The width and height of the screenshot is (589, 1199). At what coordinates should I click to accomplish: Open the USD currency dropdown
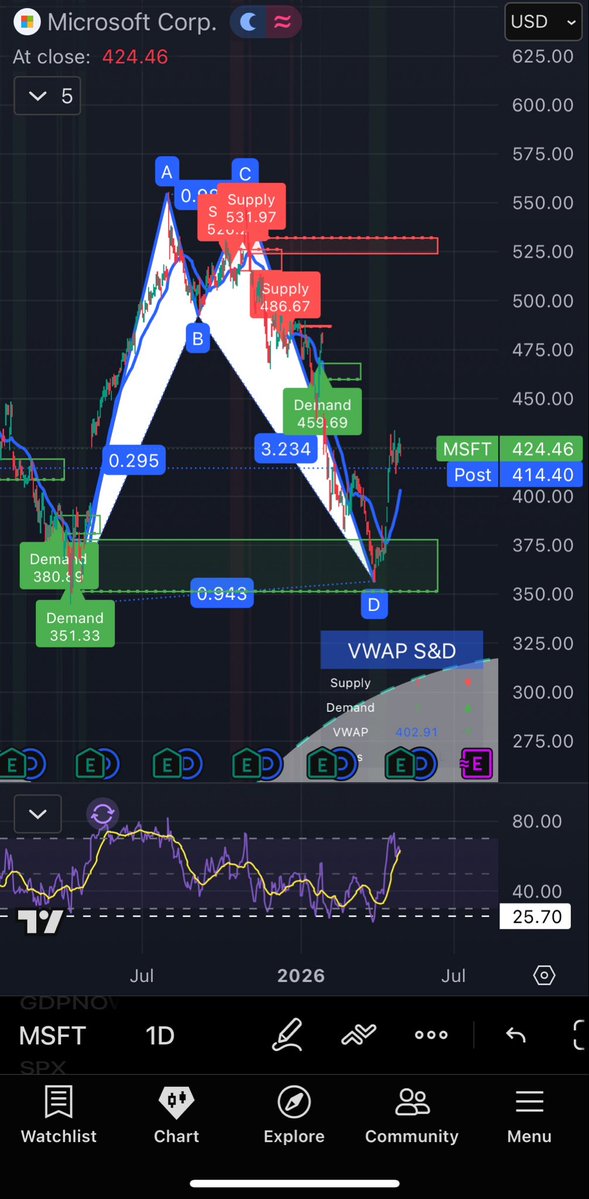[543, 22]
